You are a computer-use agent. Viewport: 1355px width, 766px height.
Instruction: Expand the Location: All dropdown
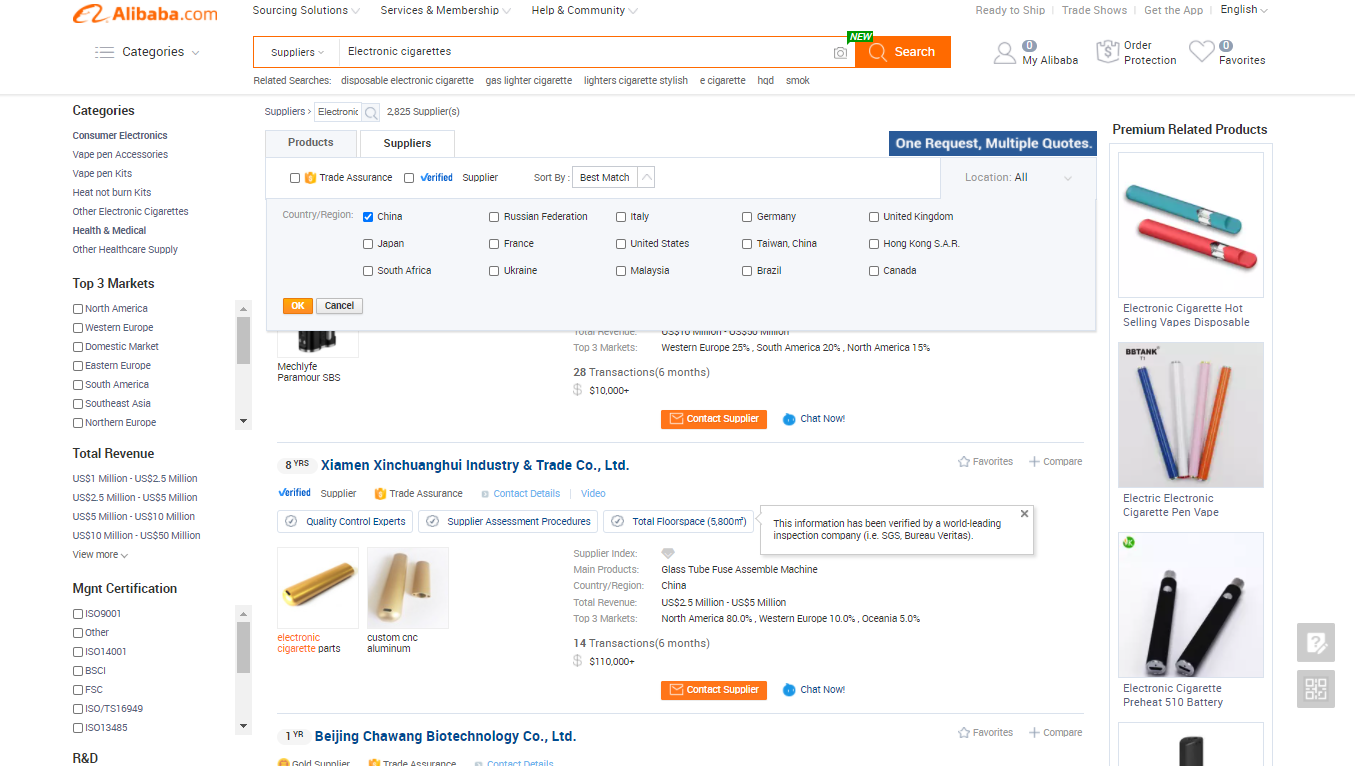[1018, 178]
